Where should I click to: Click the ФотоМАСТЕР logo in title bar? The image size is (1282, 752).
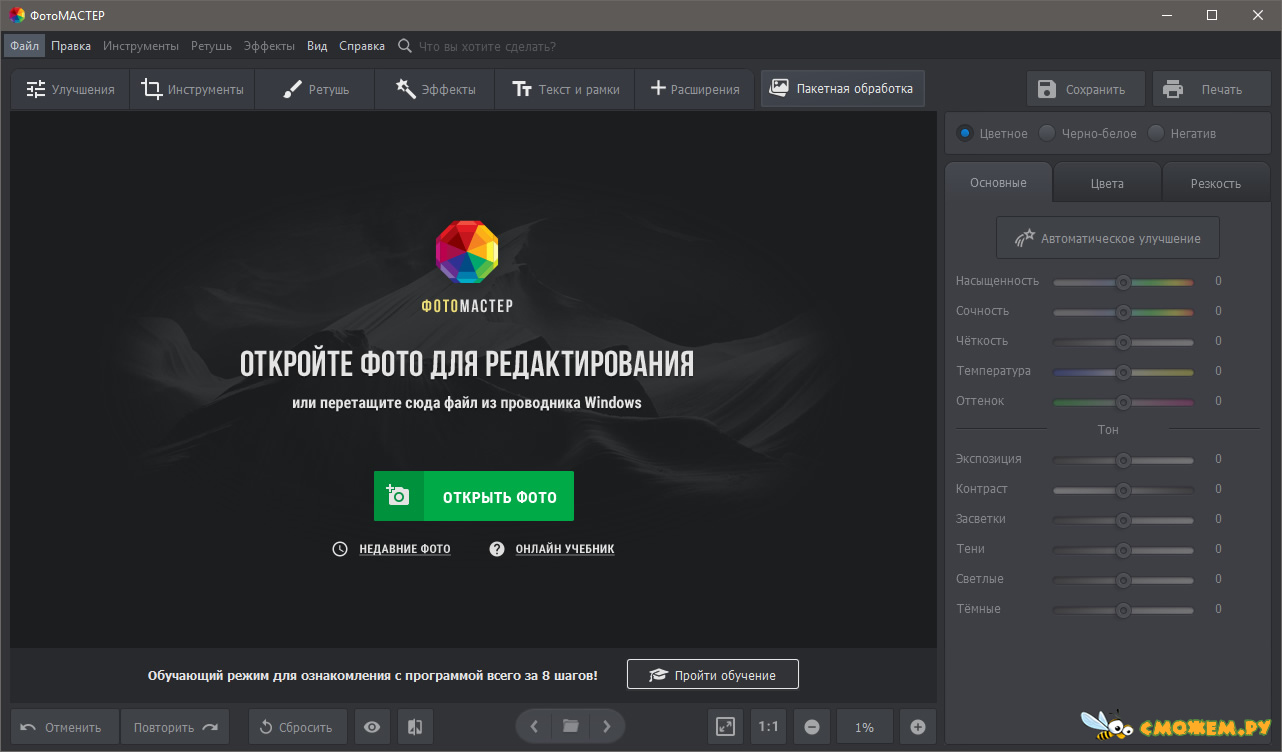tap(16, 15)
